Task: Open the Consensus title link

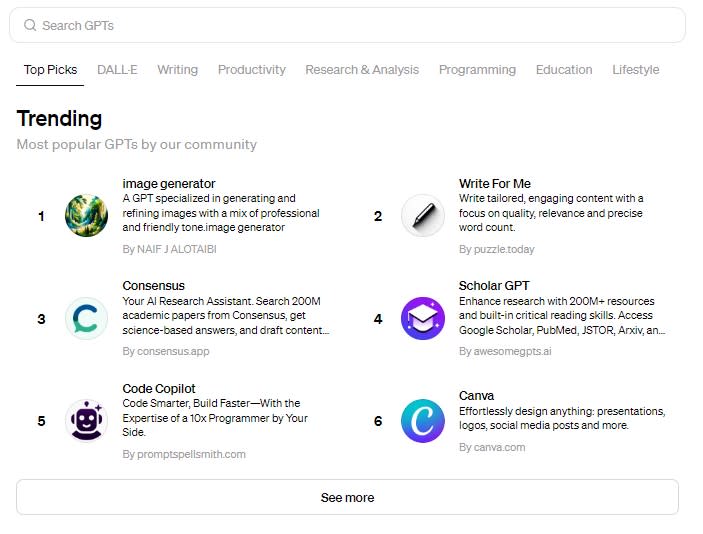Action: pyautogui.click(x=153, y=286)
